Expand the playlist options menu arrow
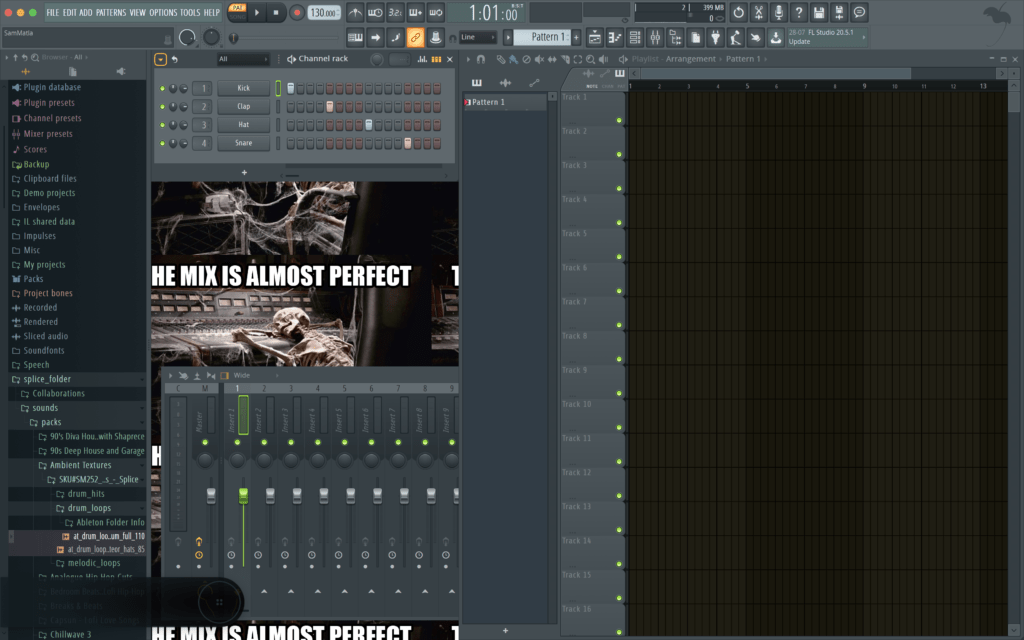Screen dimensions: 1024x640 (468, 59)
